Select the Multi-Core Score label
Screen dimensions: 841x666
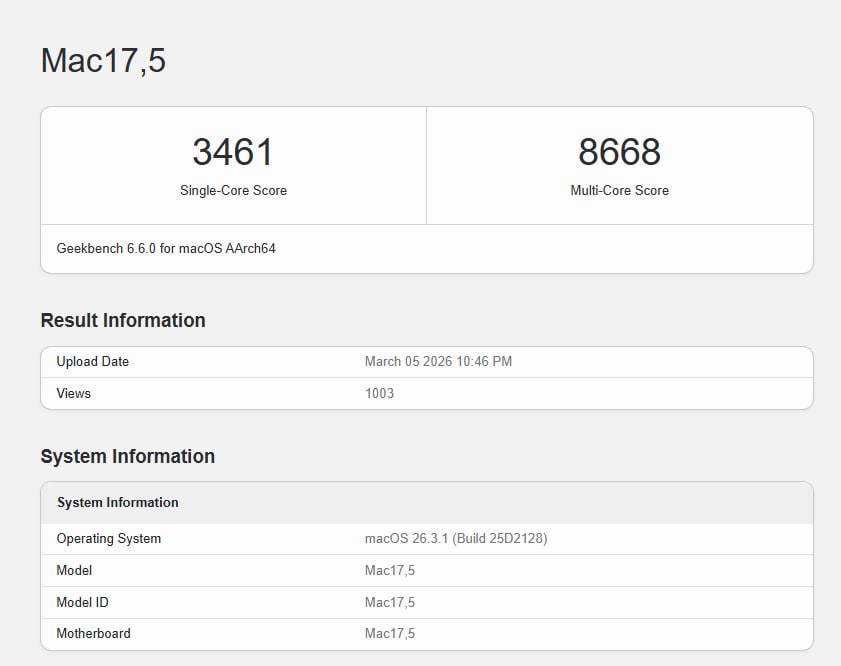coord(619,191)
